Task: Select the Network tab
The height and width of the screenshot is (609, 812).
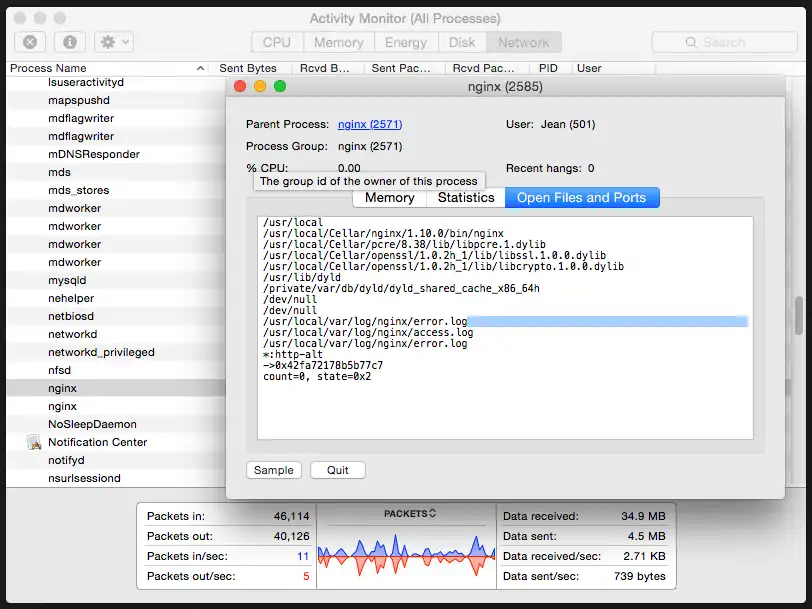Action: pos(524,42)
